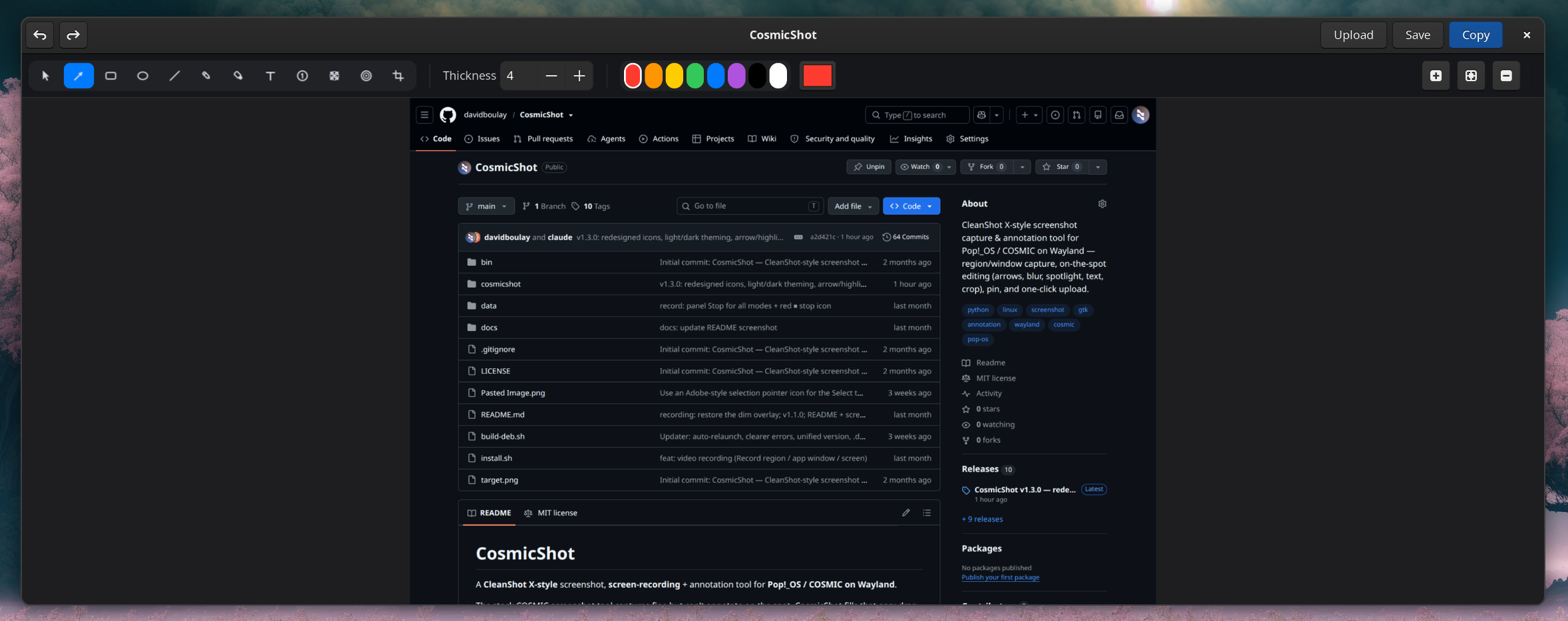Image resolution: width=1568 pixels, height=621 pixels.
Task: Pick the purple color swatch
Action: tap(736, 76)
